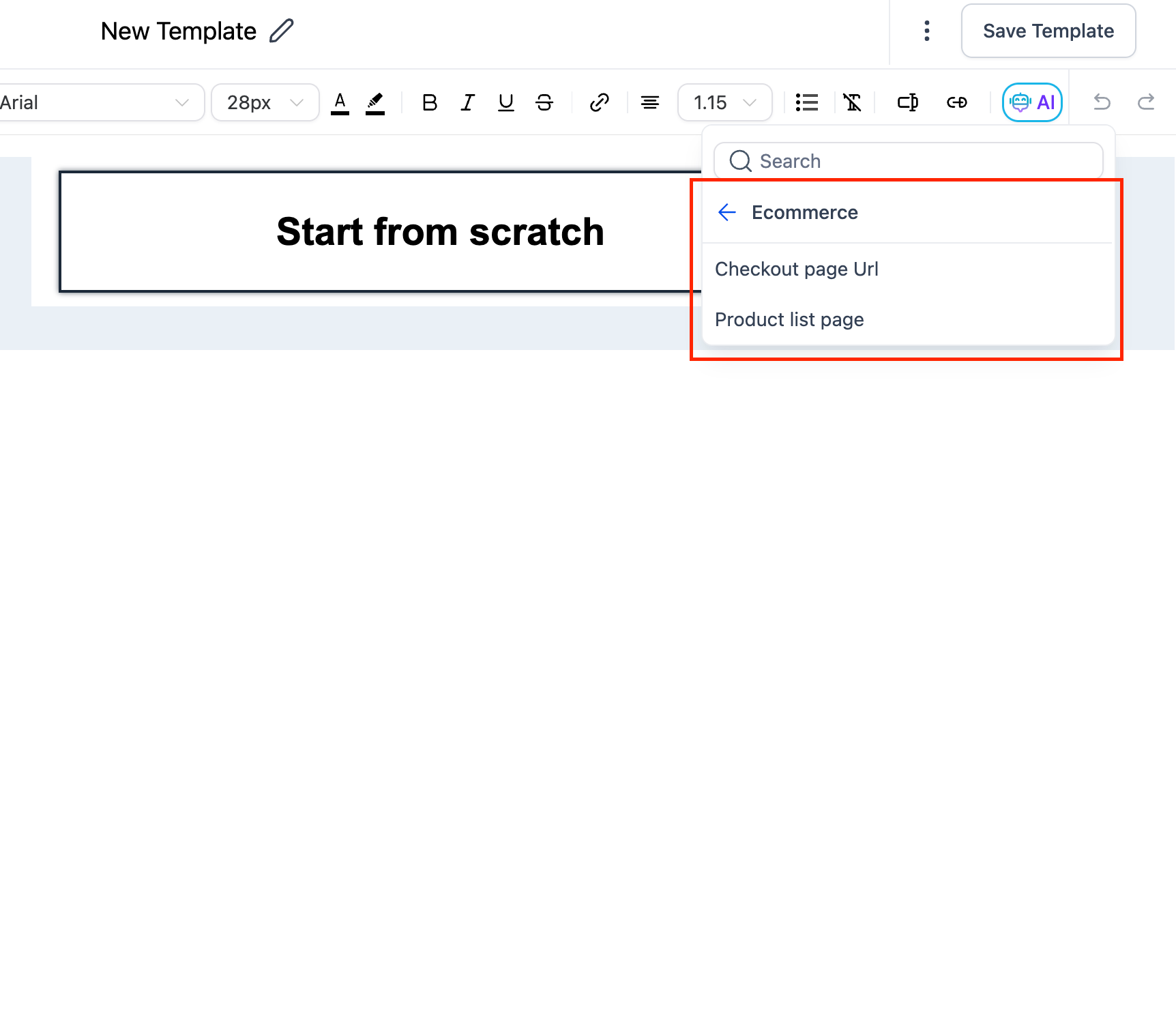Open the 1.15 line height dropdown
Image resolution: width=1176 pixels, height=1033 pixels.
click(724, 102)
